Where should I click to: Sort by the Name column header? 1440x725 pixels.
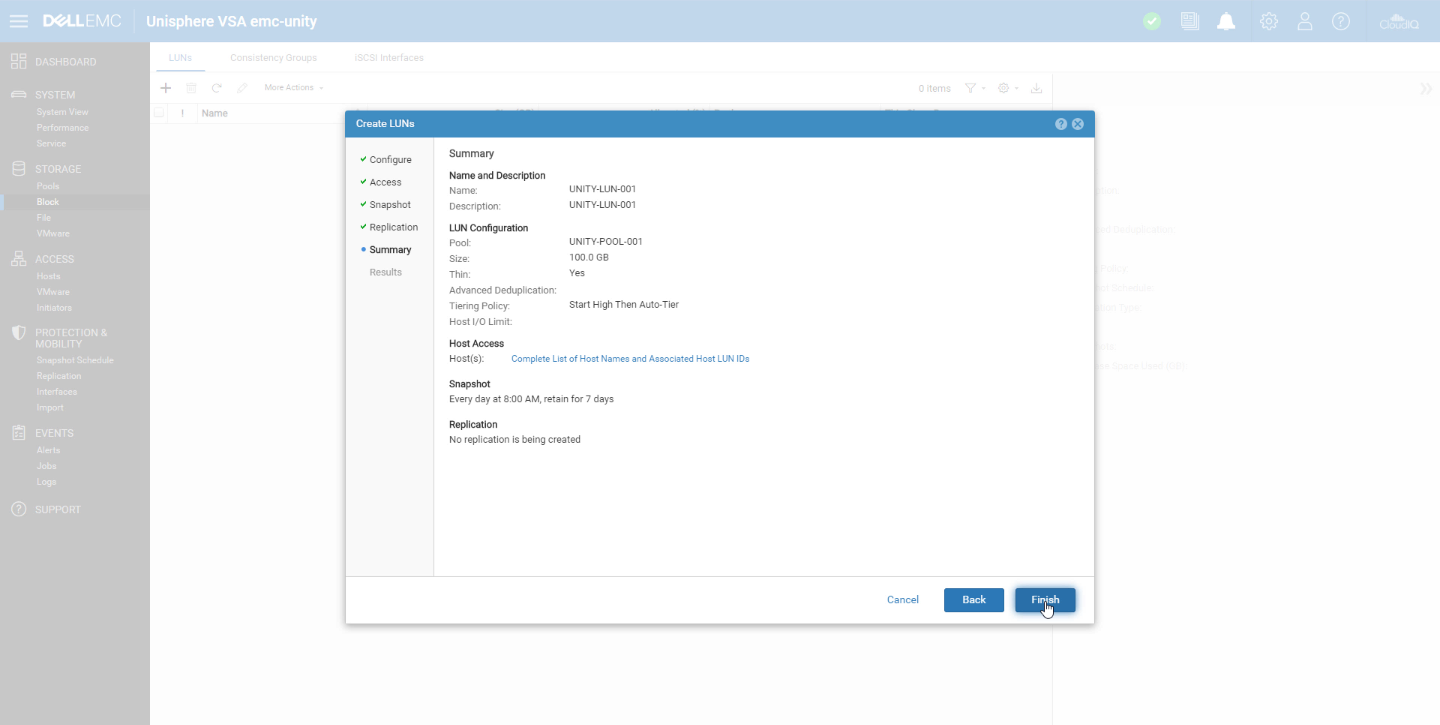pyautogui.click(x=215, y=113)
